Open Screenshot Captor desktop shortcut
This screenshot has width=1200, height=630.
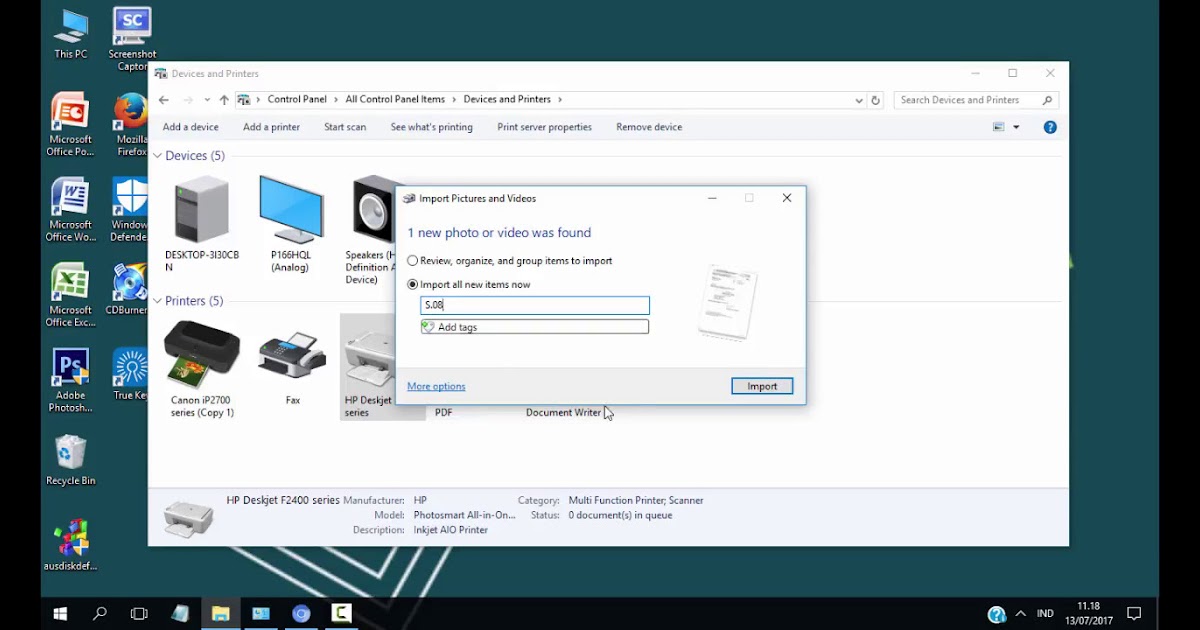click(x=132, y=40)
